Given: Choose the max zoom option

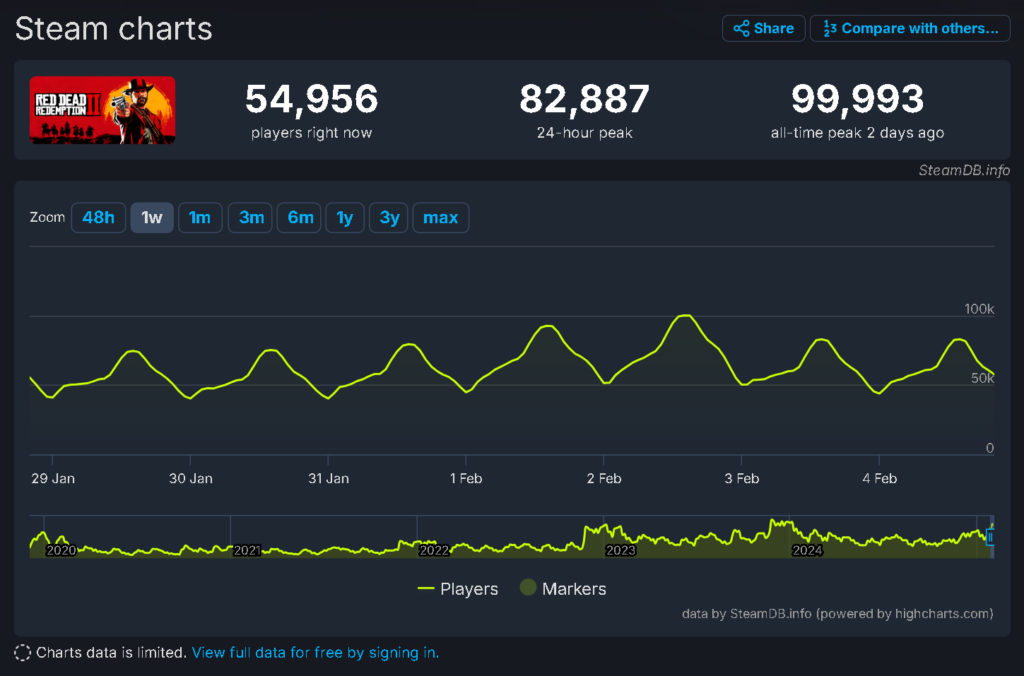Looking at the screenshot, I should coord(441,217).
